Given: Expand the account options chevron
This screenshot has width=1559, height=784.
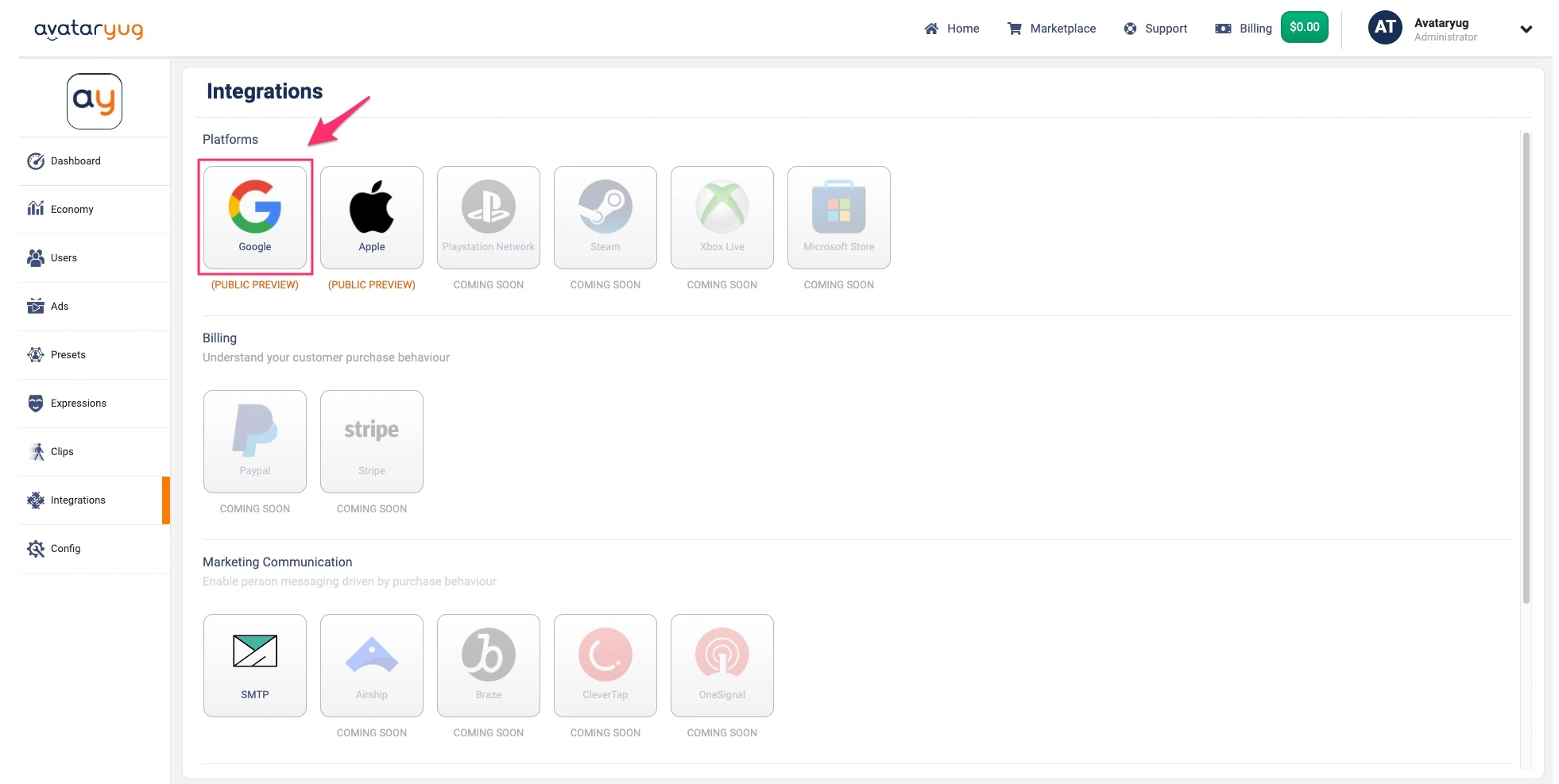Looking at the screenshot, I should coord(1526,29).
